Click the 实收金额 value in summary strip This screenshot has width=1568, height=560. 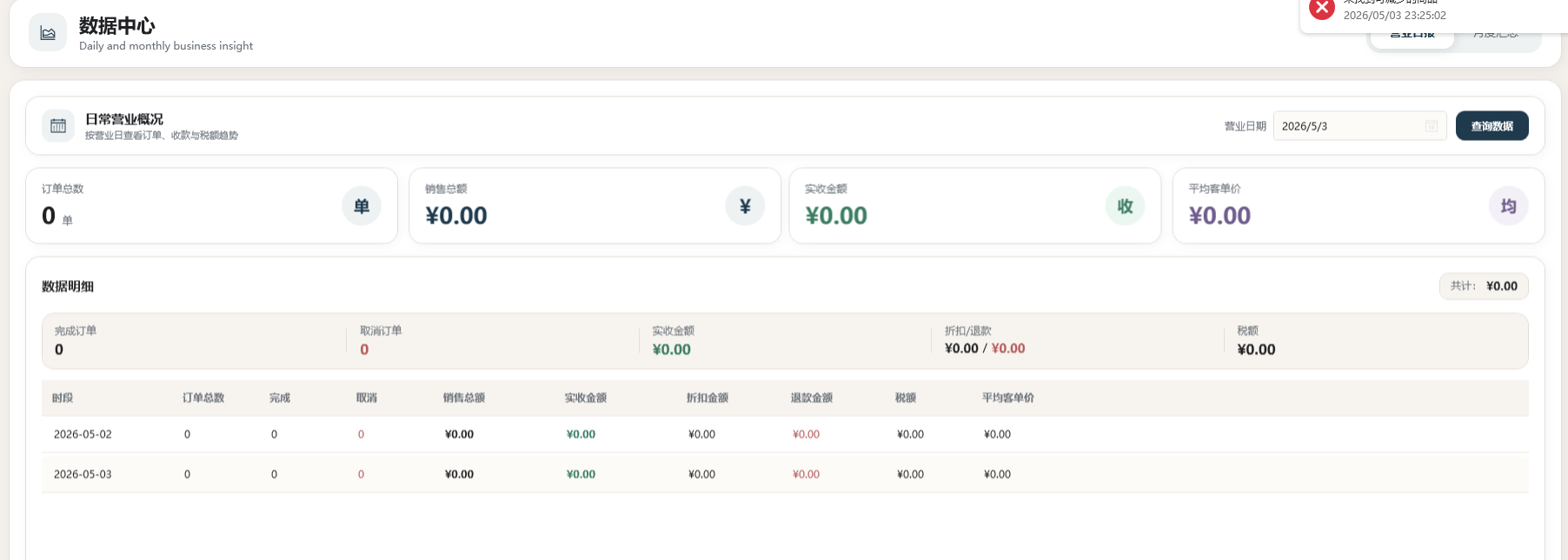point(672,350)
